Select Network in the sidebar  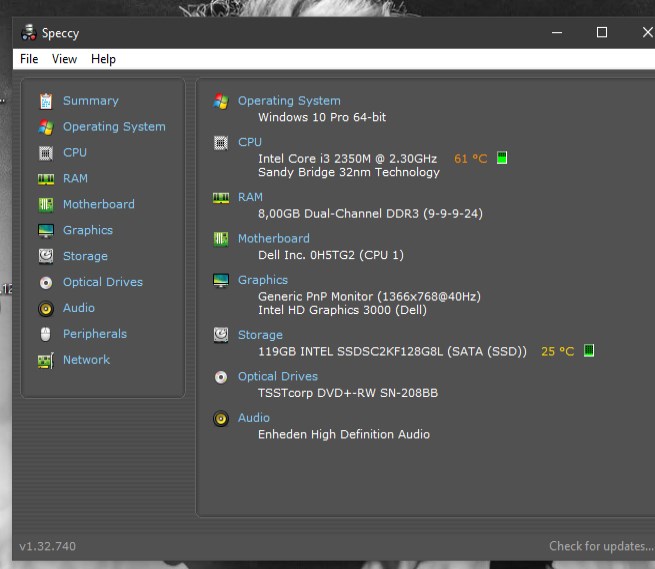click(x=86, y=360)
